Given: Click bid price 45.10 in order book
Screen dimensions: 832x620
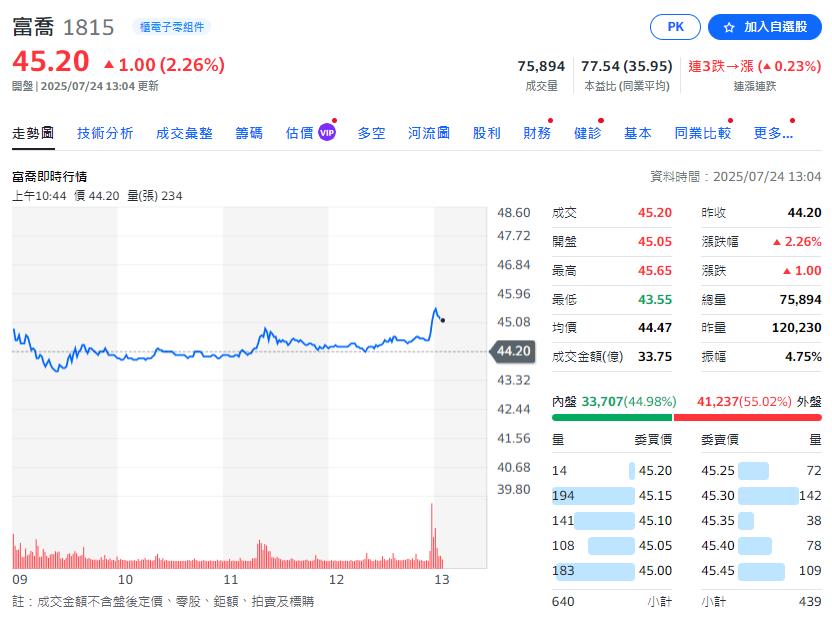Looking at the screenshot, I should click(655, 521).
